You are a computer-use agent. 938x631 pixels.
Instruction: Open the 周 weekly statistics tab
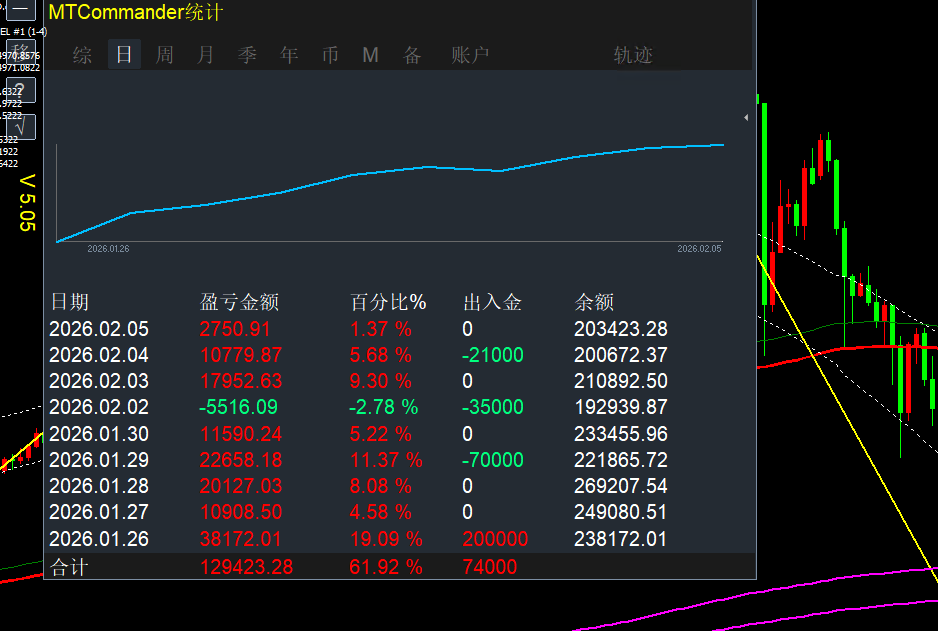pyautogui.click(x=164, y=55)
